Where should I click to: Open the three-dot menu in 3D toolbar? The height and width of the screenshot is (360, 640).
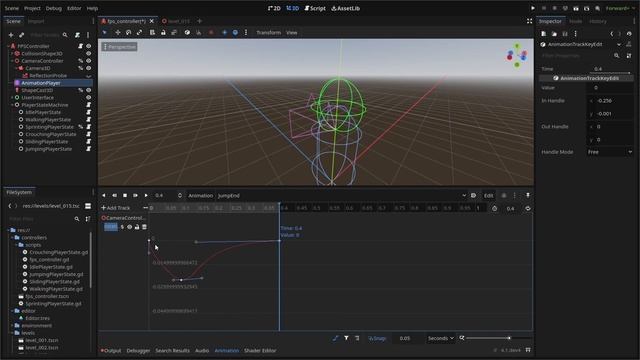click(x=246, y=32)
